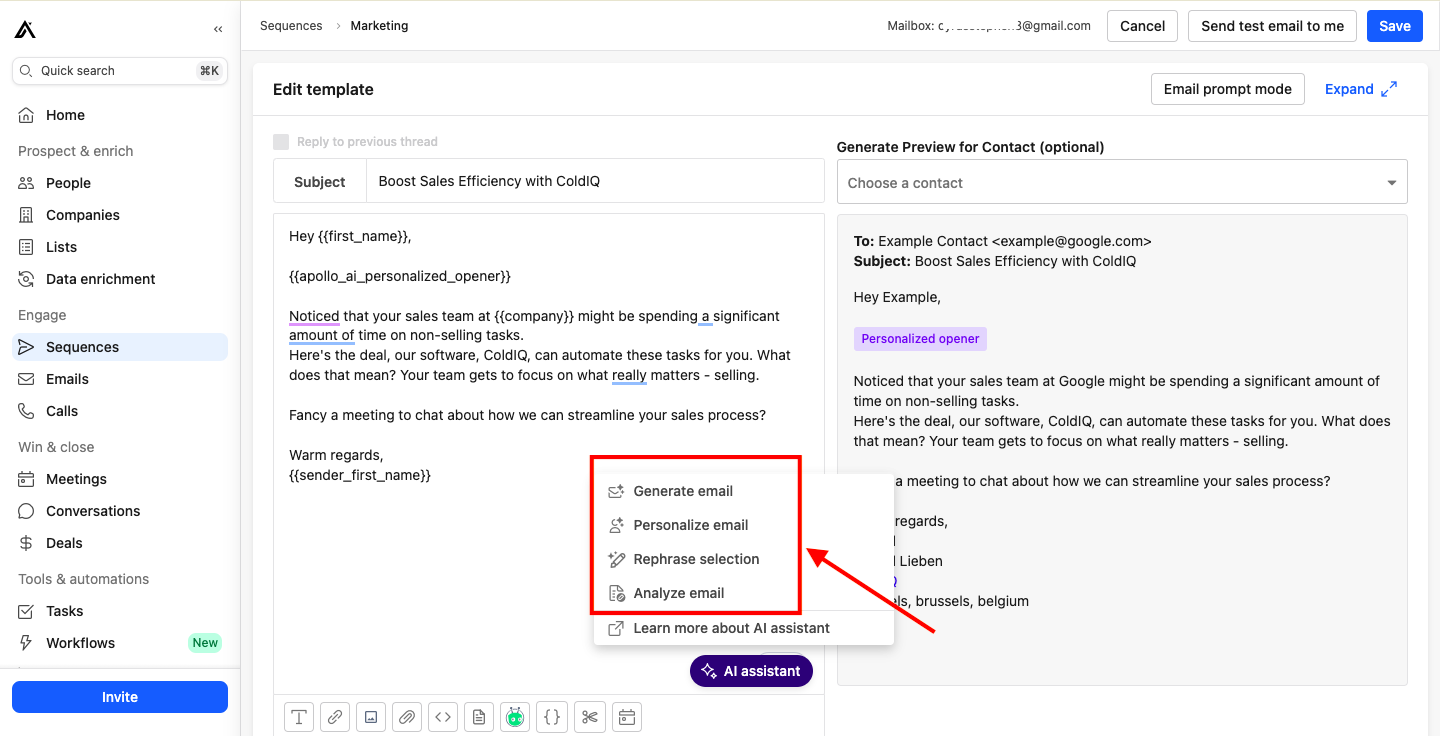The width and height of the screenshot is (1440, 736).
Task: Click the AI assistant button
Action: pos(751,671)
